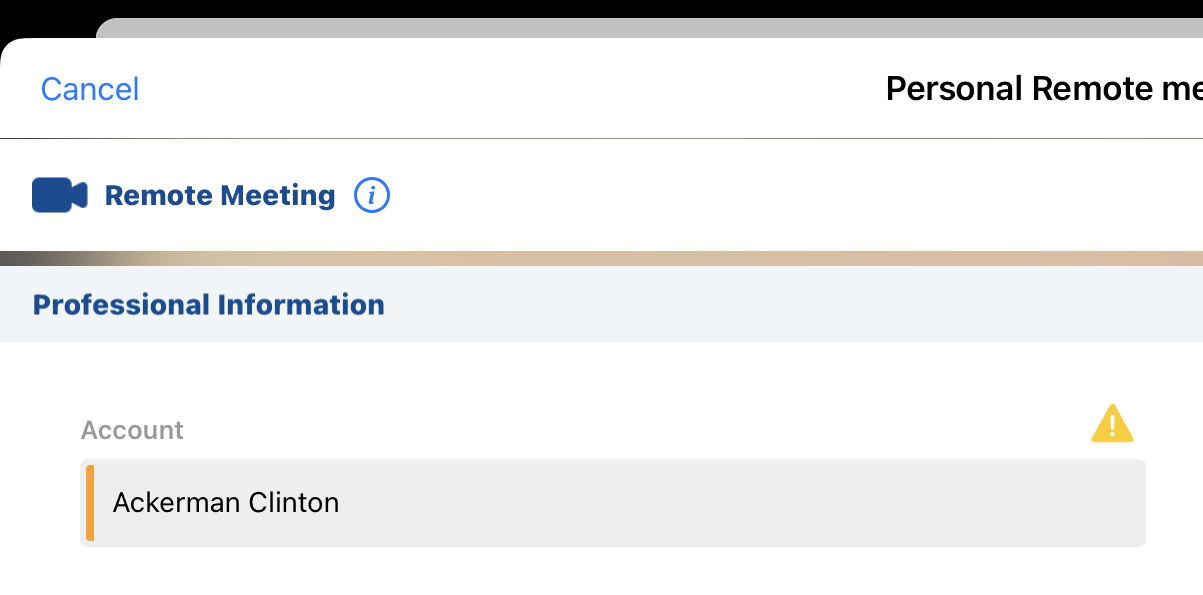Image resolution: width=1203 pixels, height=595 pixels.
Task: Click the yellow warning triangle icon
Action: [1112, 424]
